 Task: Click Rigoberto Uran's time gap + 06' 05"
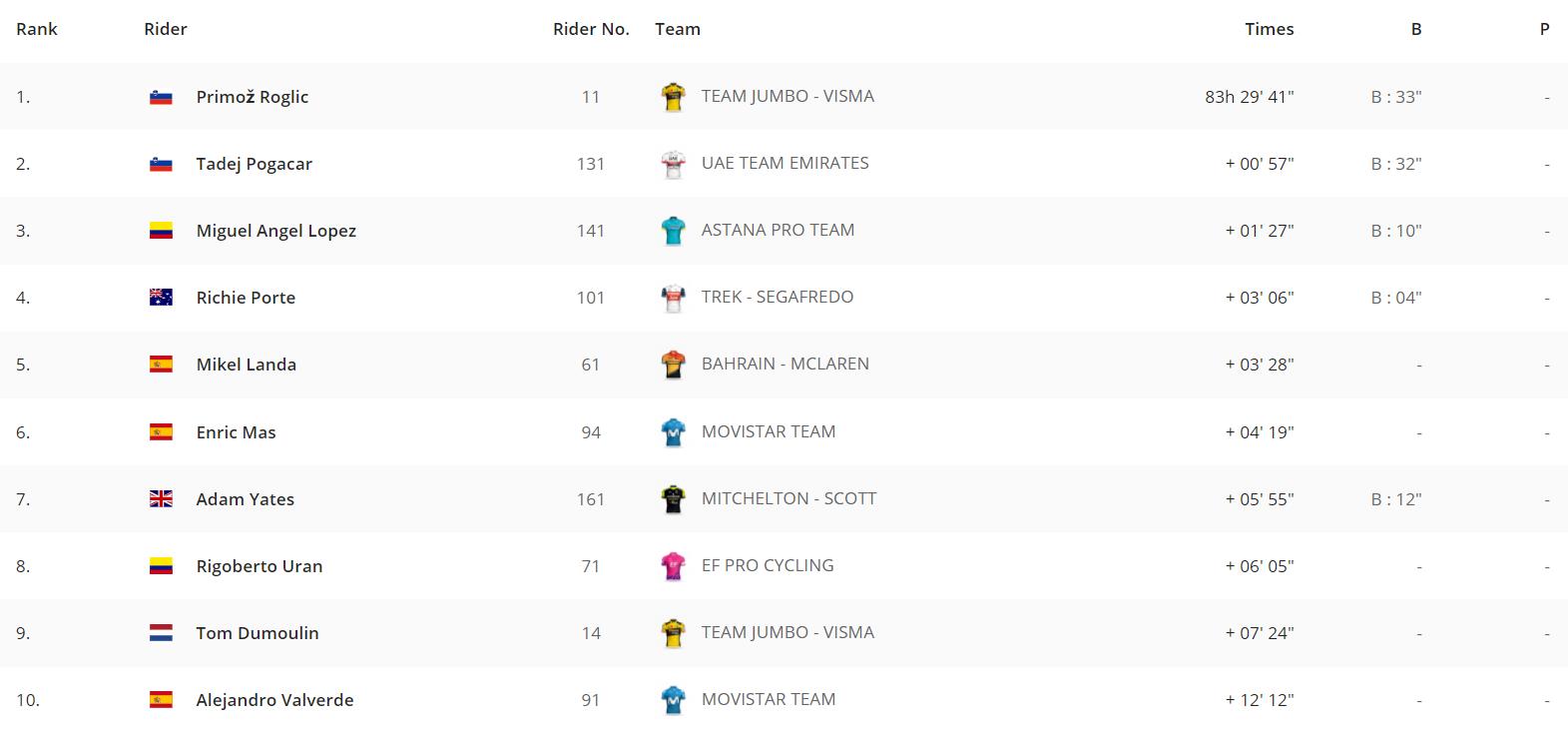point(1260,566)
